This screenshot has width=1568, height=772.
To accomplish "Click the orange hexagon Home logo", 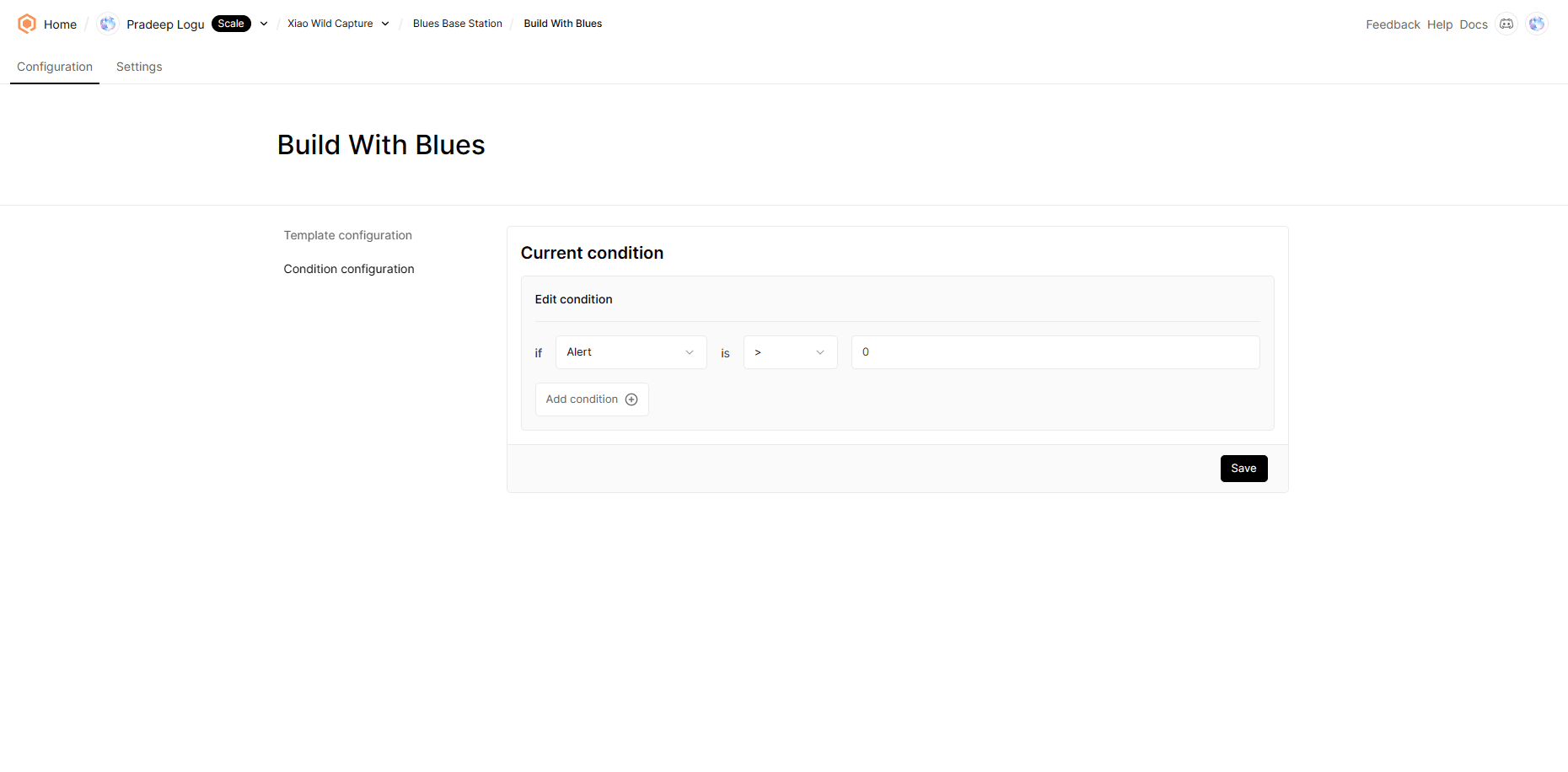I will pos(27,24).
